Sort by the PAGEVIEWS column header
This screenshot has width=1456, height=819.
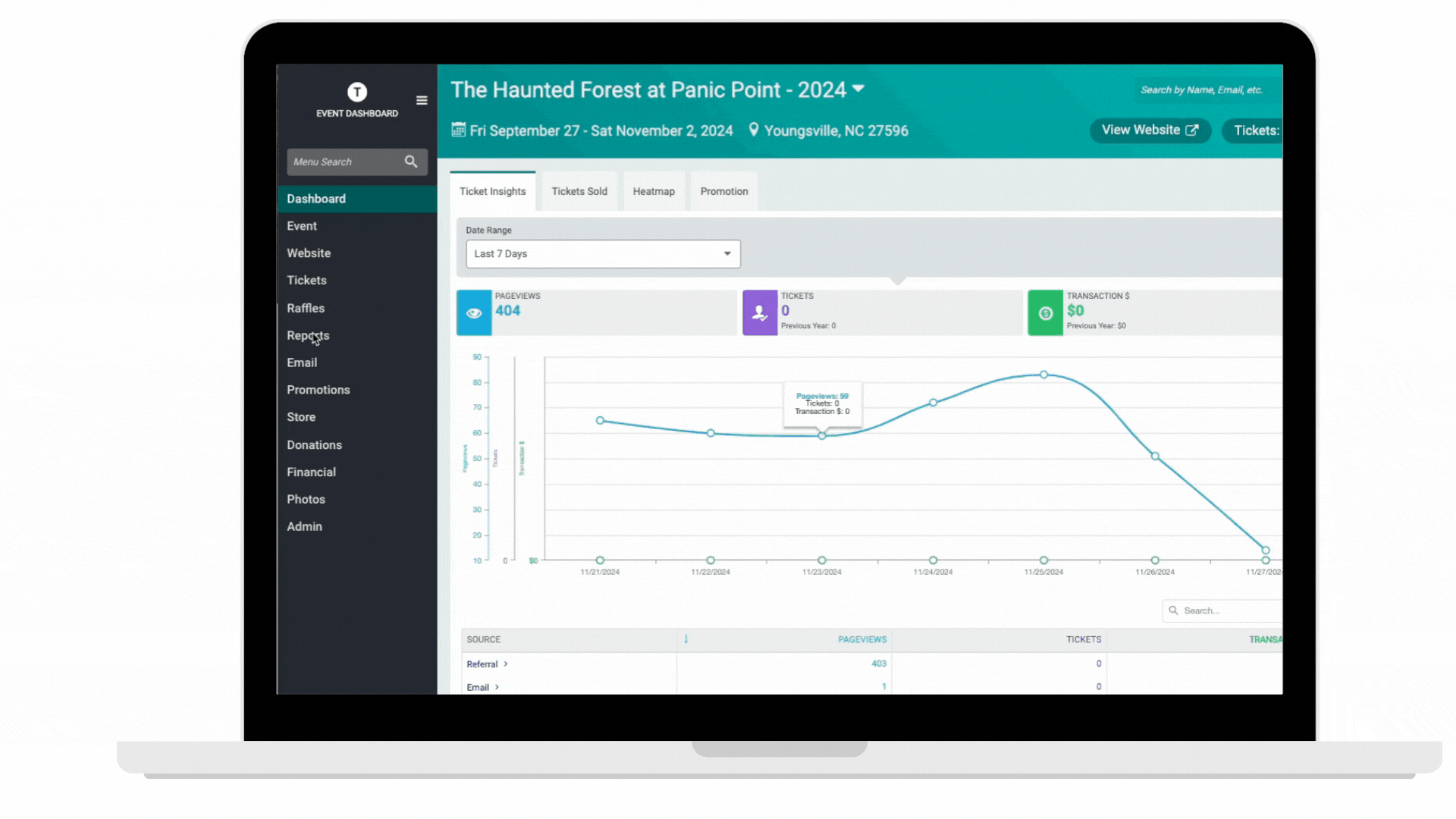(861, 639)
